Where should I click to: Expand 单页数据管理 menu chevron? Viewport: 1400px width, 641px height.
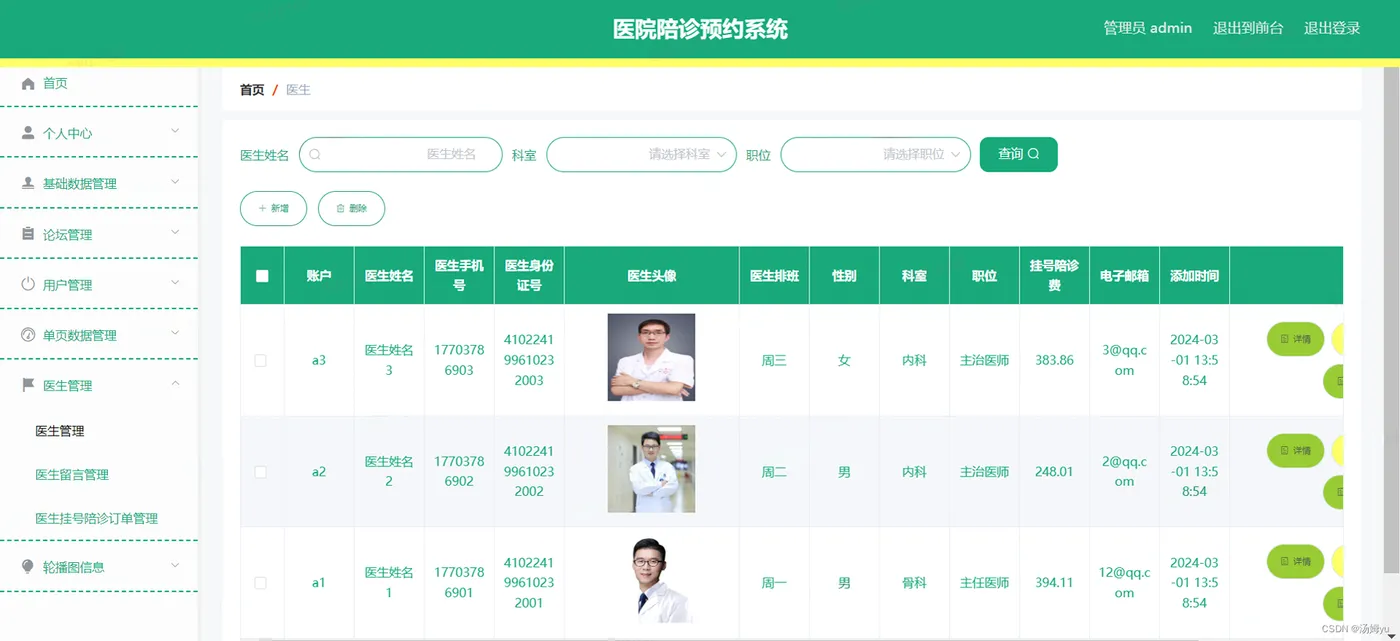click(175, 333)
